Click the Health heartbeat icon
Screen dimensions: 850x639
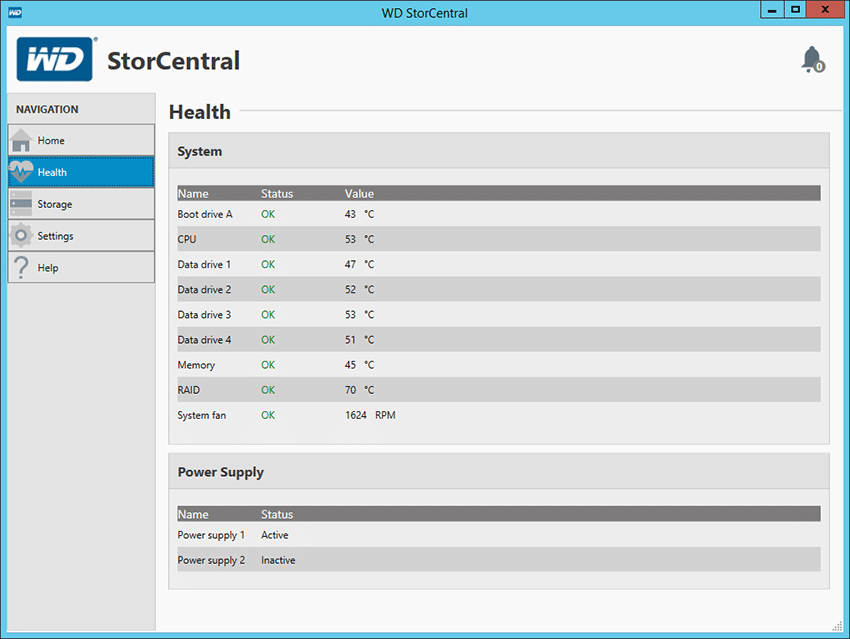(21, 172)
